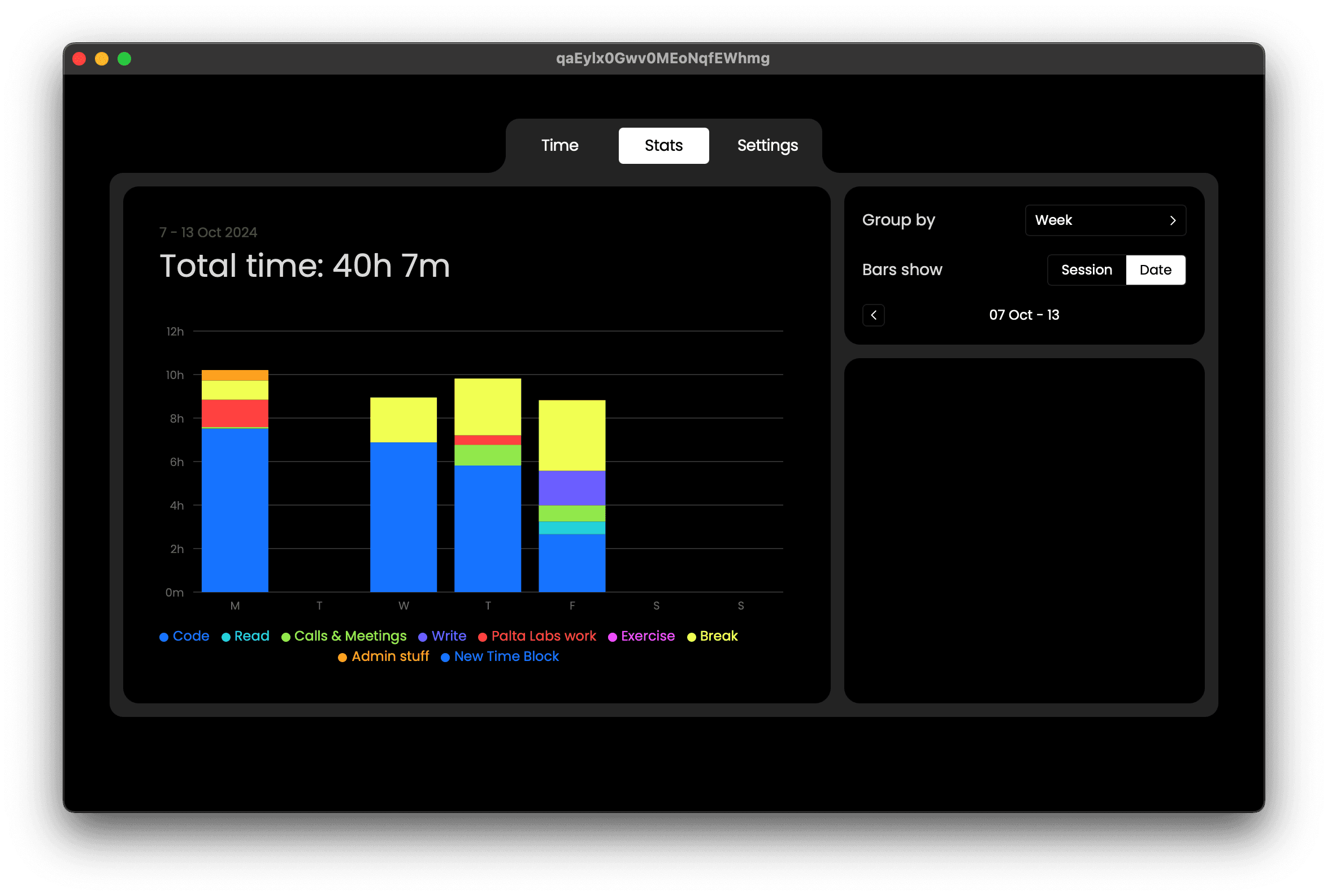Switch bars to Session mode
This screenshot has width=1328, height=896.
(x=1086, y=269)
